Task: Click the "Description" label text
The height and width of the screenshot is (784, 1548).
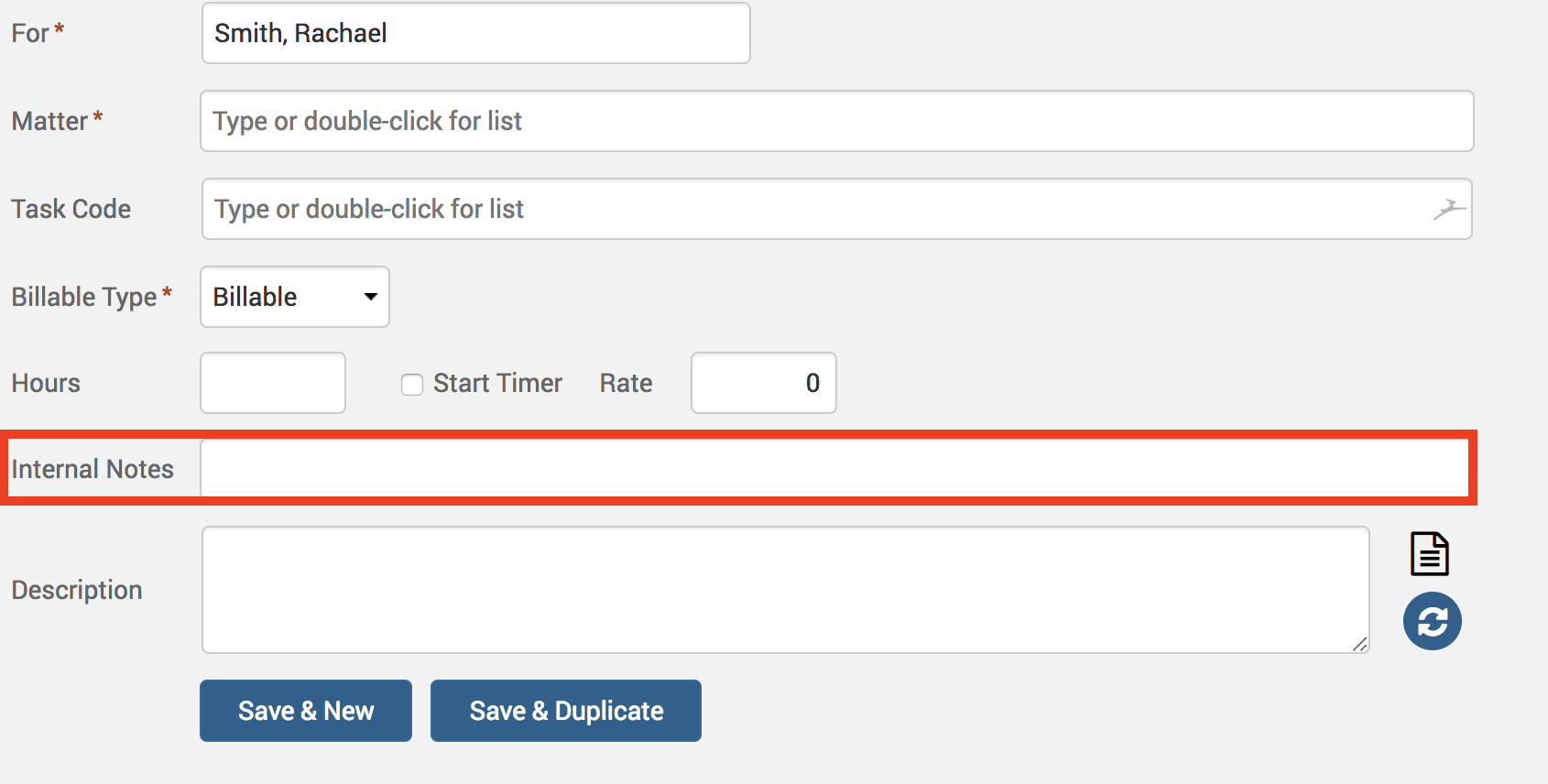Action: tap(77, 590)
